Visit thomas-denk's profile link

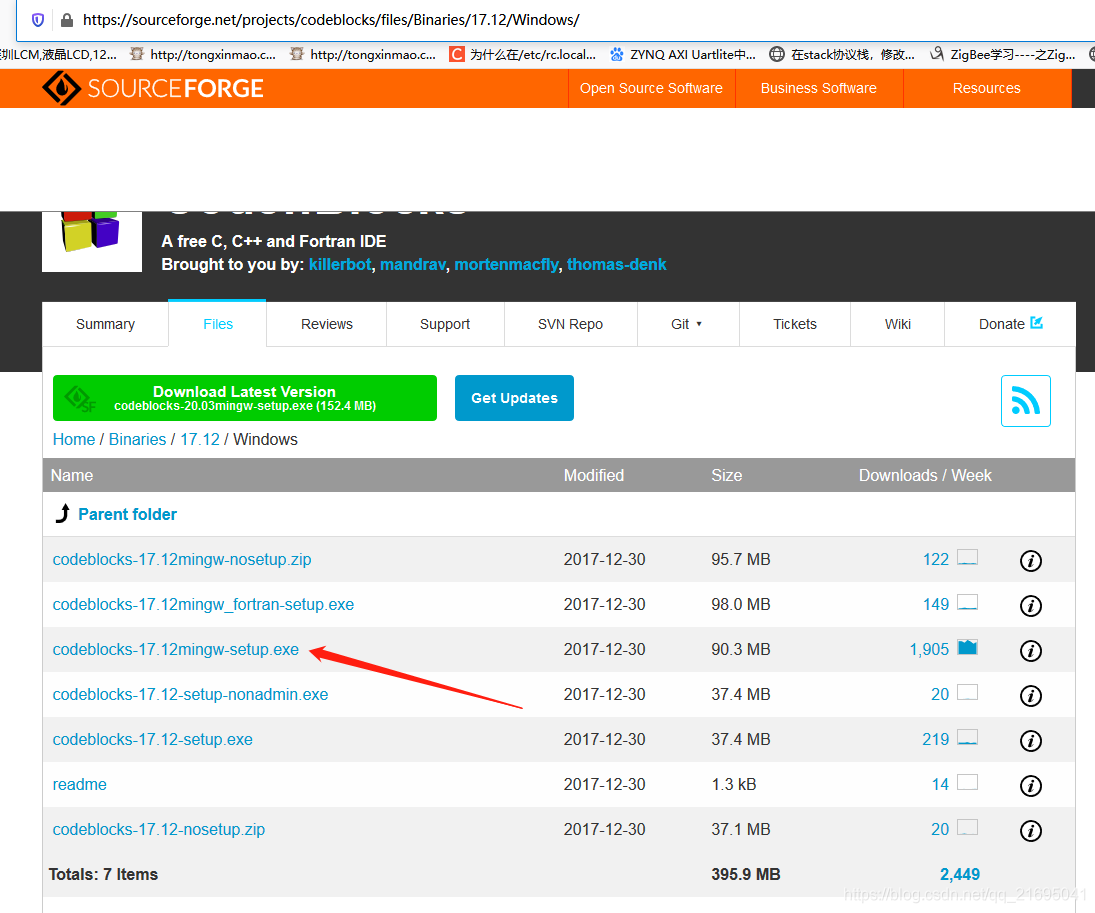[x=617, y=264]
